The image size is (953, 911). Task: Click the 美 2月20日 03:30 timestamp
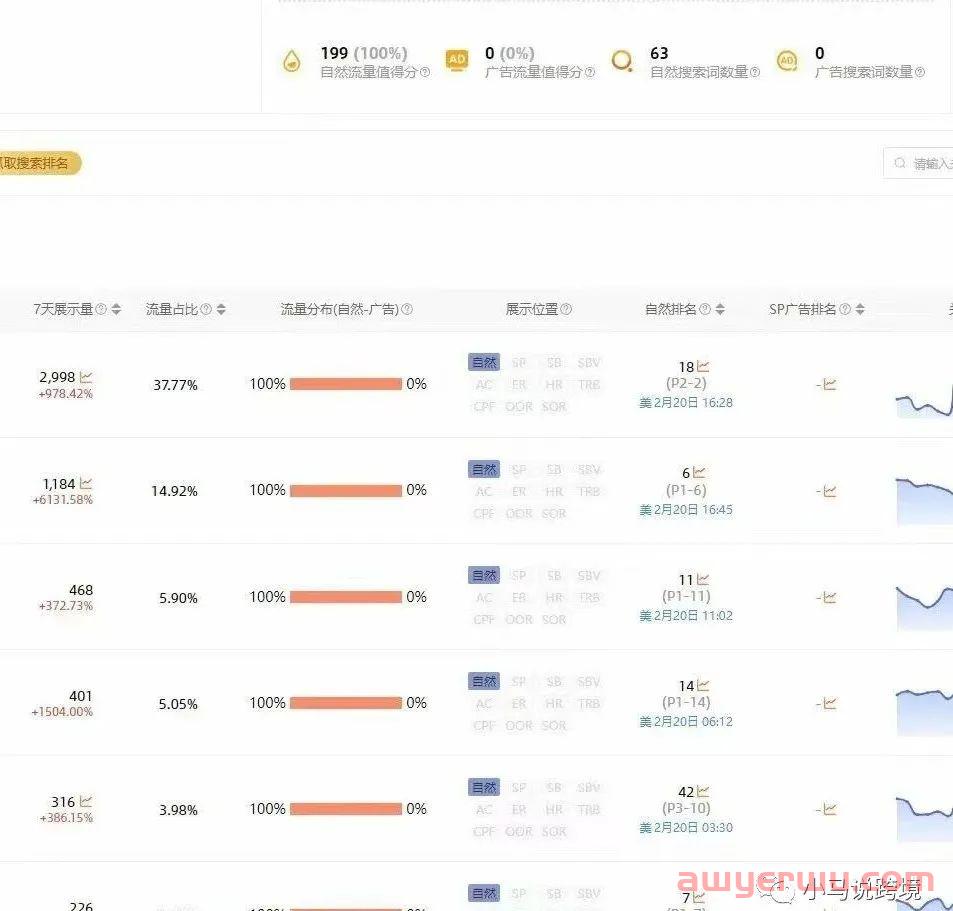pyautogui.click(x=686, y=827)
